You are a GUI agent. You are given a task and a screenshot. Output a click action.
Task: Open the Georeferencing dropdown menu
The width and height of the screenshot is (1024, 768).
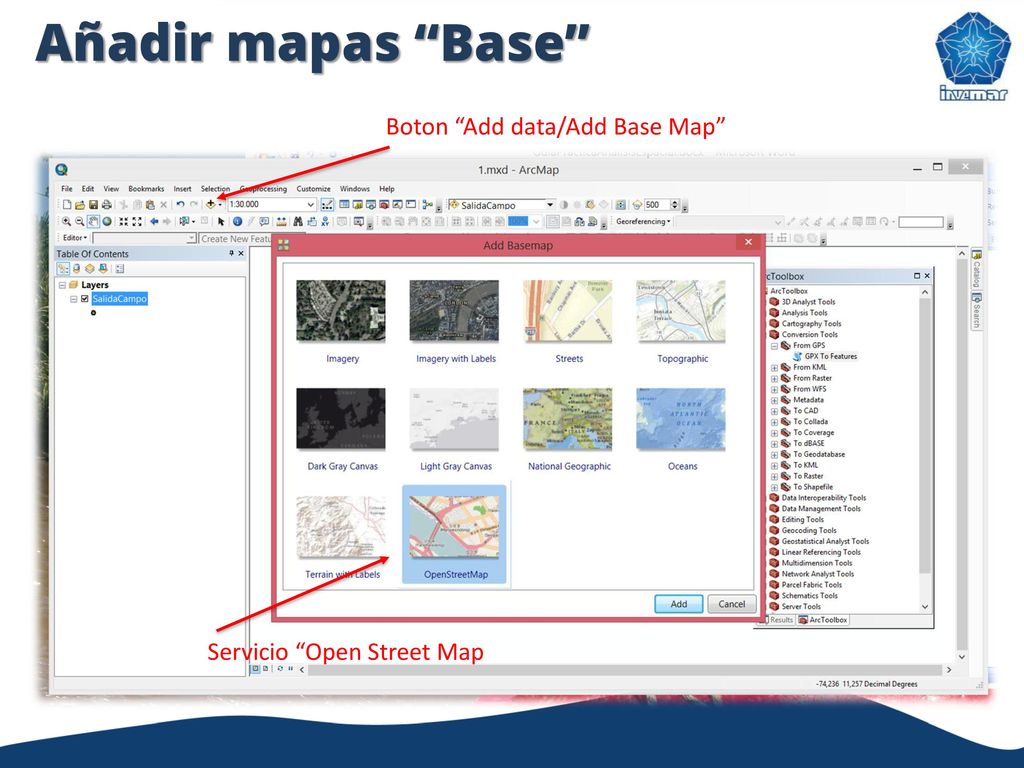(x=643, y=221)
